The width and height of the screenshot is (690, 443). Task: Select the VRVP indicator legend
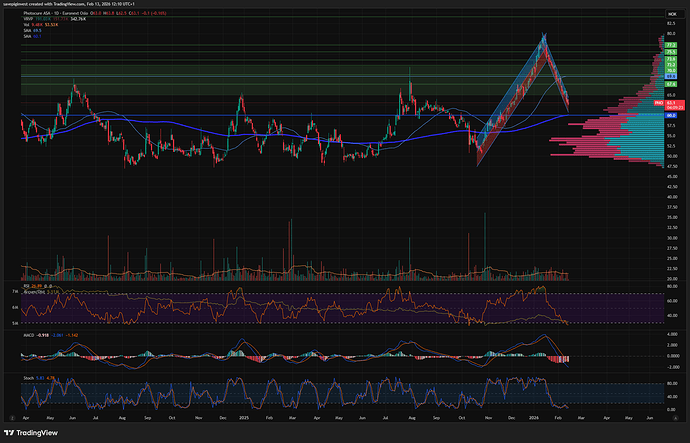[28, 21]
